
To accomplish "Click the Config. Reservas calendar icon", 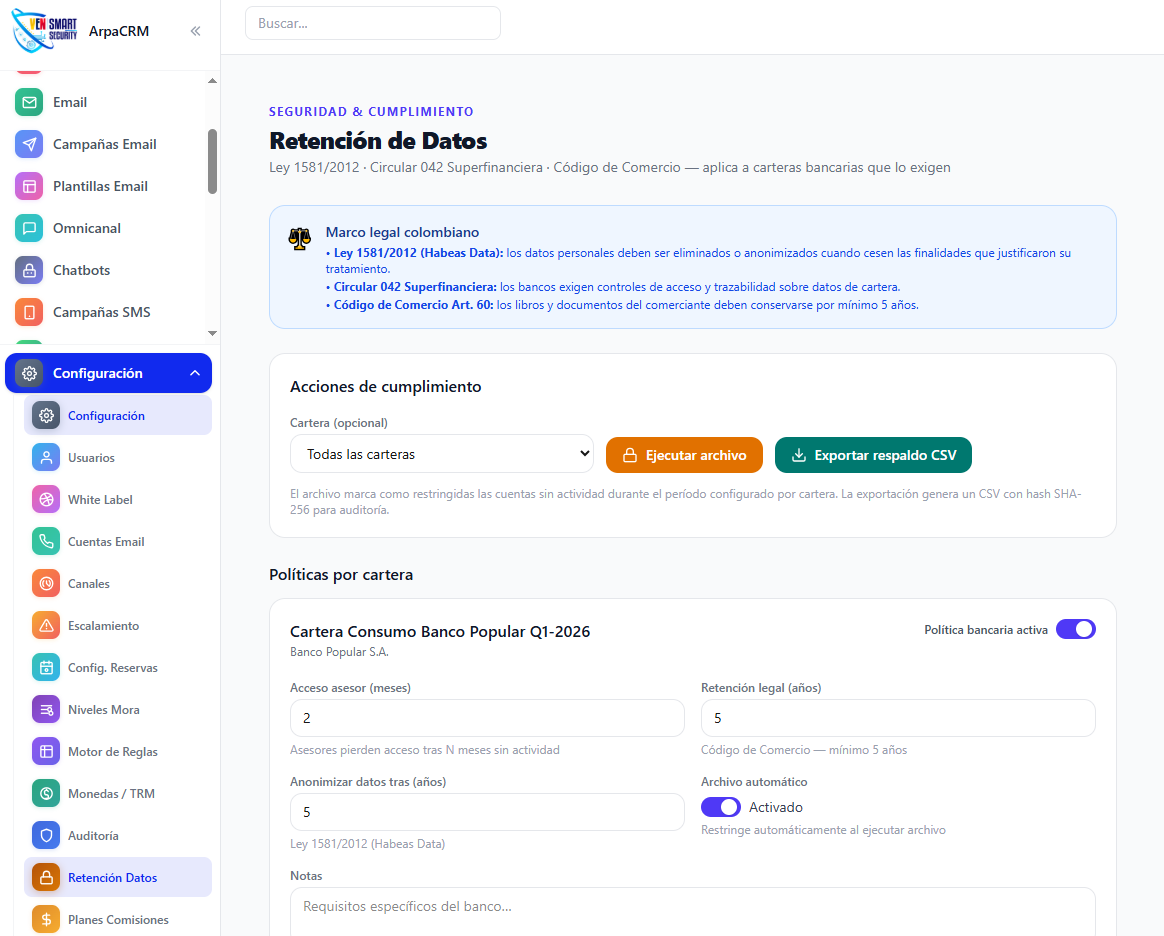I will click(x=46, y=667).
